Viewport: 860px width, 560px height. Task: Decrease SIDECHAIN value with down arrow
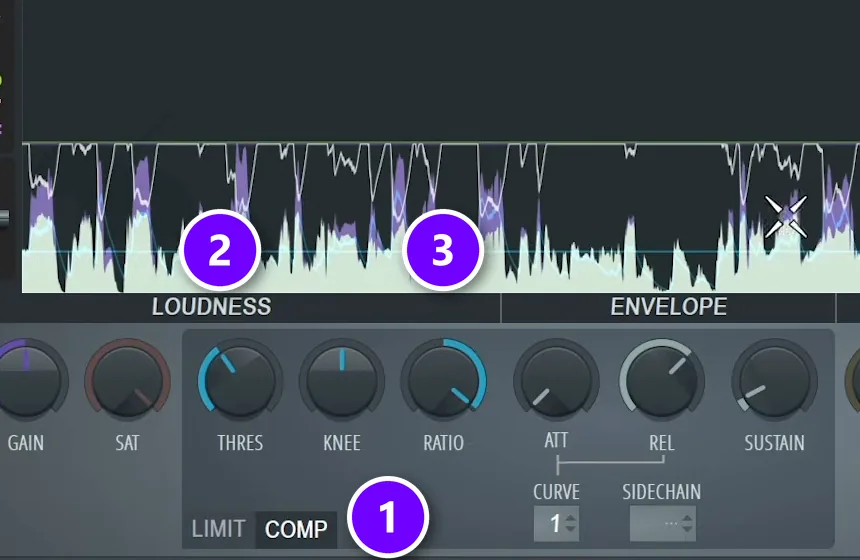pyautogui.click(x=687, y=530)
